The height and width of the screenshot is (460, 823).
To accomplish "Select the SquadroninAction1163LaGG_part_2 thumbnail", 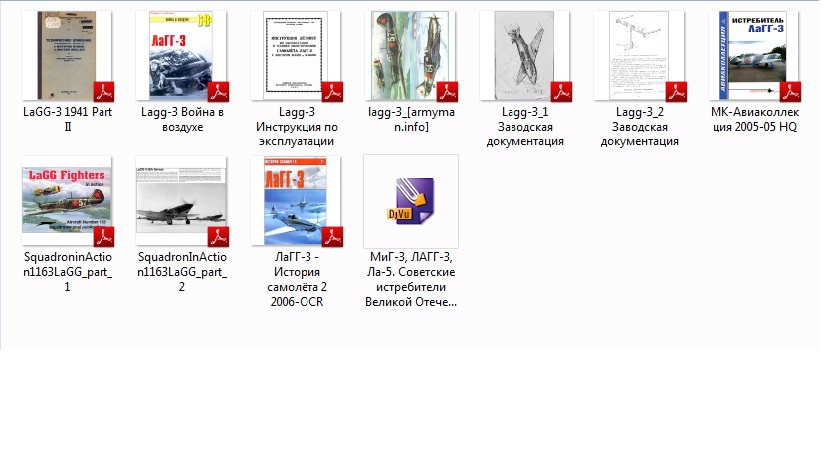I will 182,200.
